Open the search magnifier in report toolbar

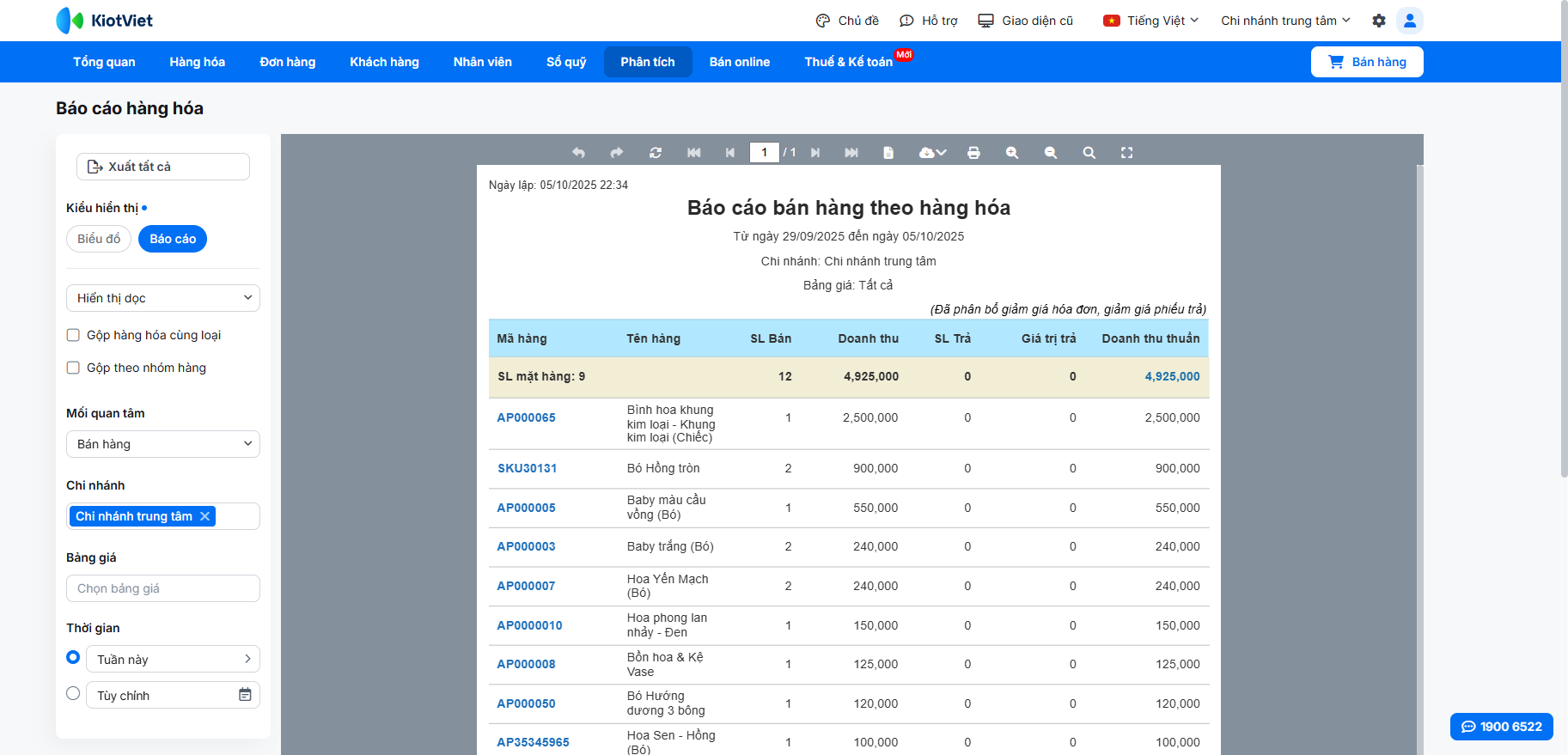[1089, 153]
